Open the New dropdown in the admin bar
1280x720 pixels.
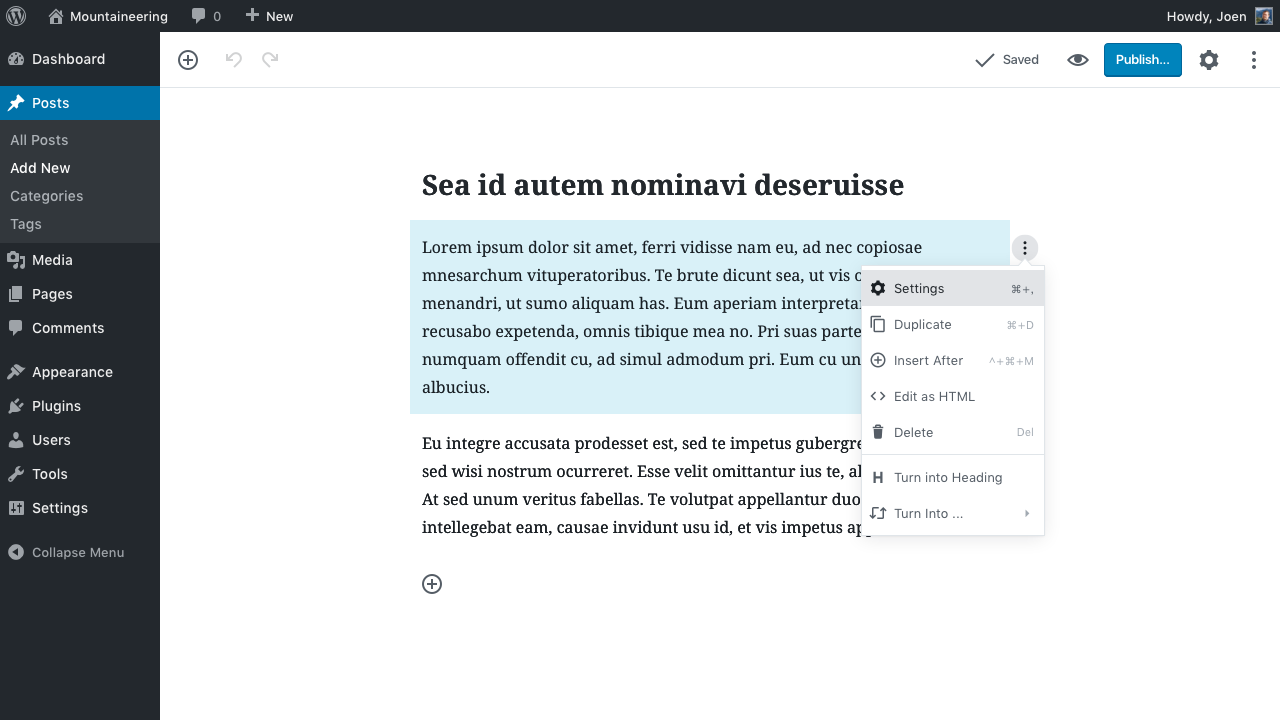268,16
